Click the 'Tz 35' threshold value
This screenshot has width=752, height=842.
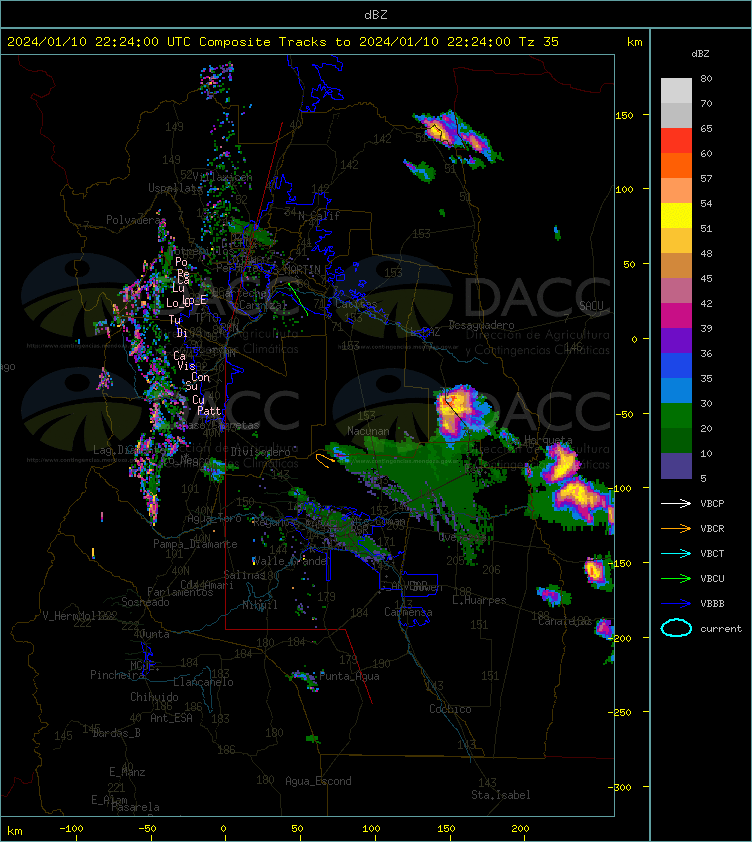click(539, 42)
